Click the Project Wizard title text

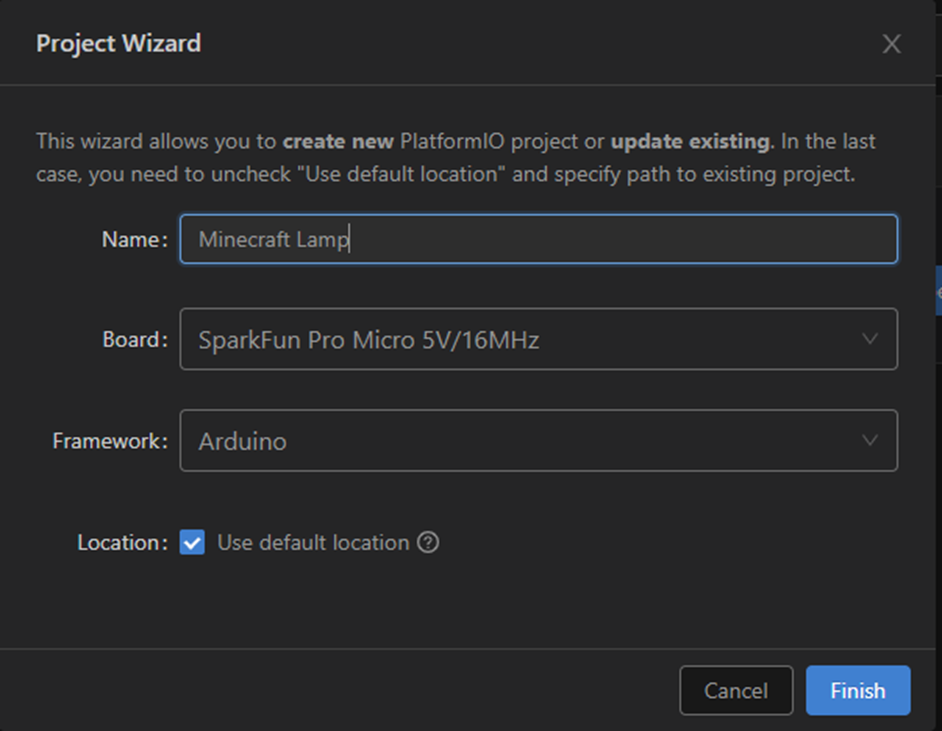(x=118, y=44)
